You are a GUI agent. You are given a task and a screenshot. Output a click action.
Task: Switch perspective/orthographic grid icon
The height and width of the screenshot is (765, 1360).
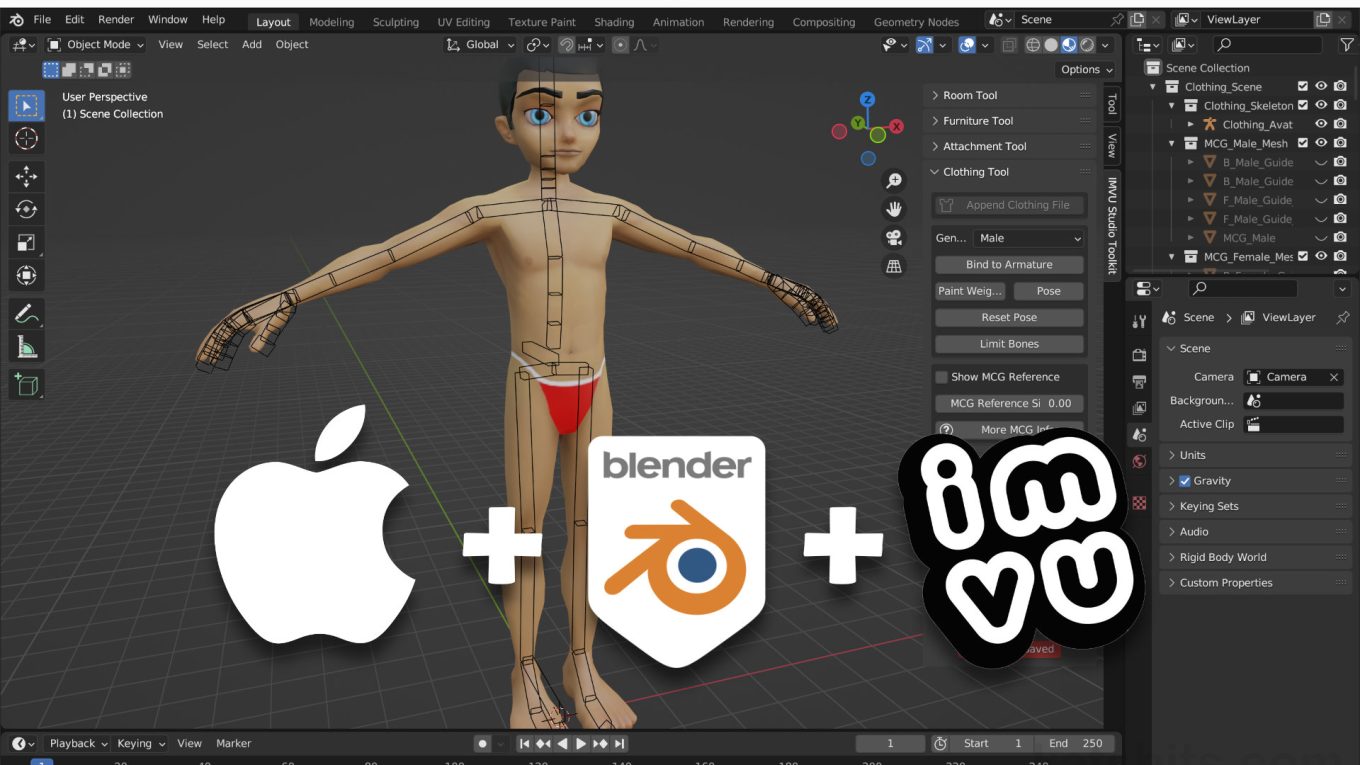(x=894, y=266)
